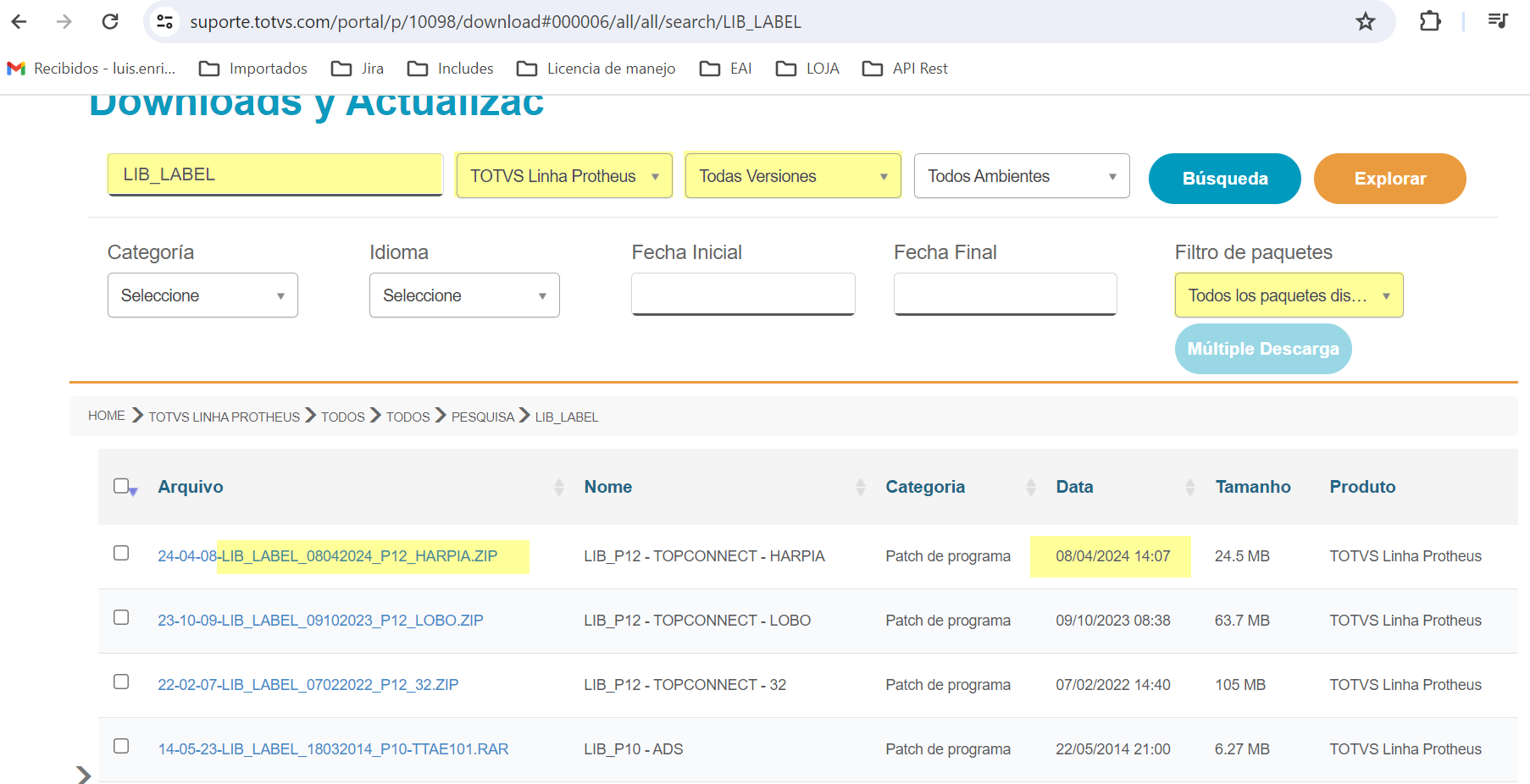
Task: Click the date 08/04/2024 14:07
Action: (1113, 556)
